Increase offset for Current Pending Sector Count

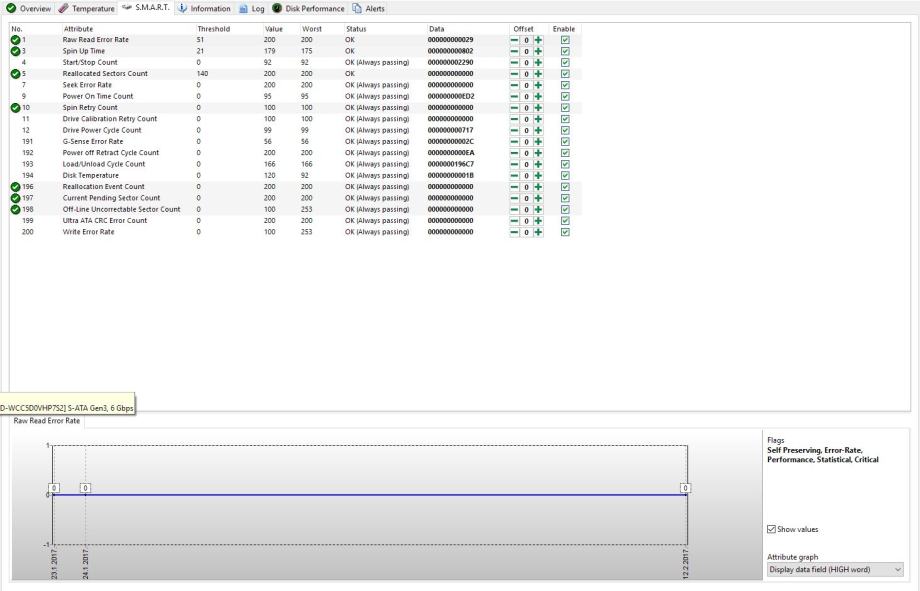[x=538, y=198]
